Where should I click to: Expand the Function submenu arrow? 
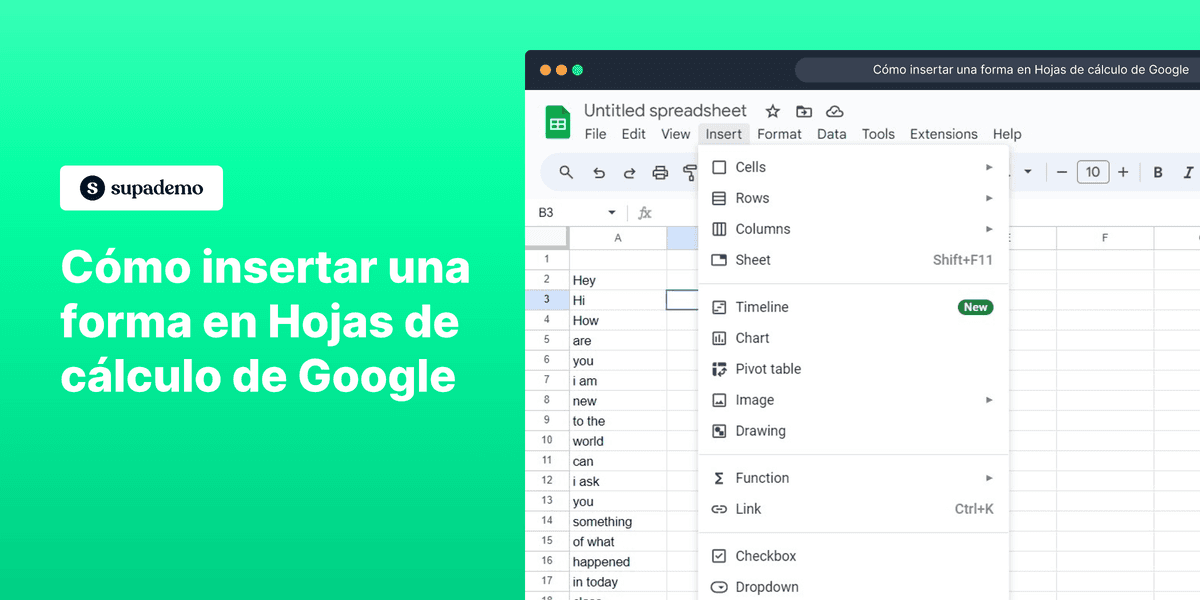[x=990, y=478]
